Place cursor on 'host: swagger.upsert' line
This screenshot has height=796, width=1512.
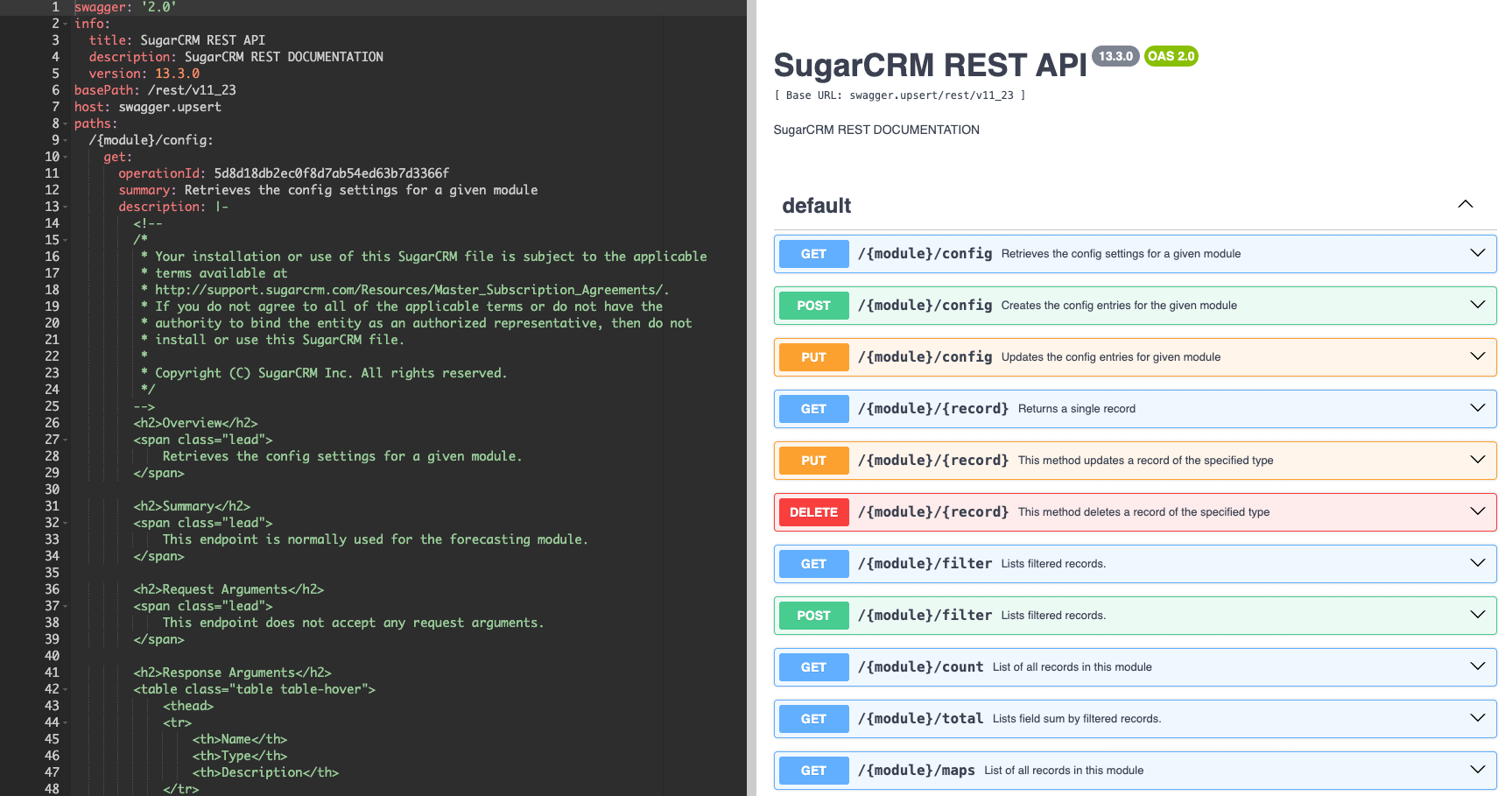point(148,107)
